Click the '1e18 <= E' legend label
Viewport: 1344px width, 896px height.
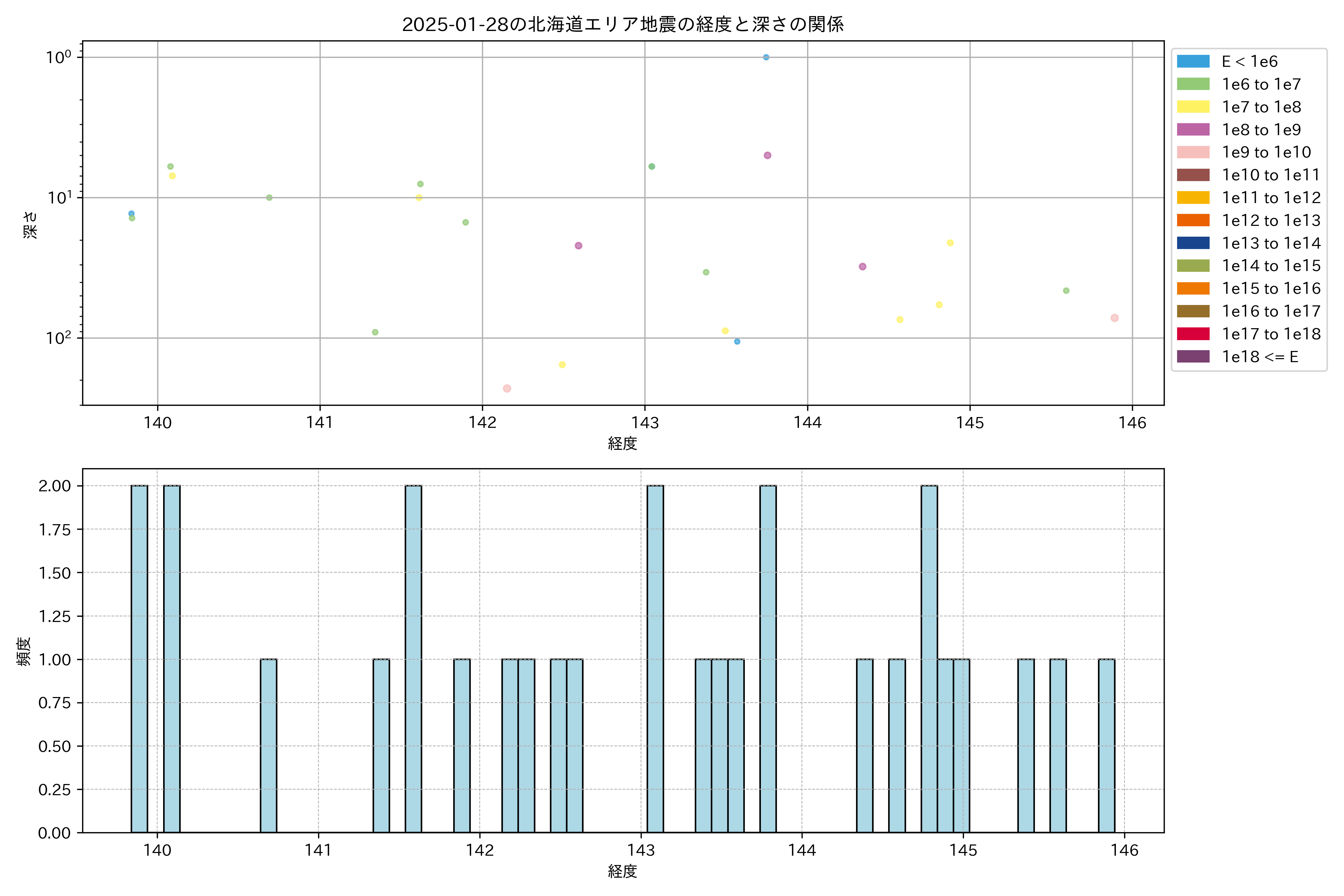[1260, 357]
